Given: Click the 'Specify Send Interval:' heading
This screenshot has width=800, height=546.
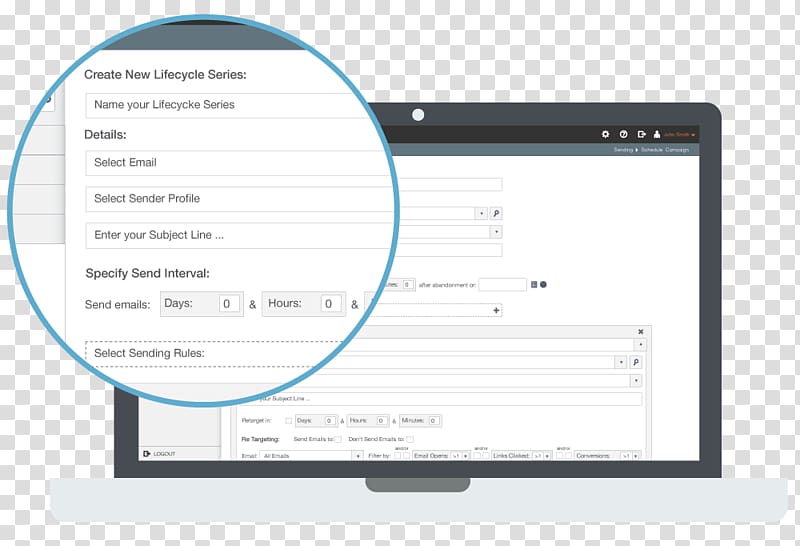Looking at the screenshot, I should [x=147, y=274].
